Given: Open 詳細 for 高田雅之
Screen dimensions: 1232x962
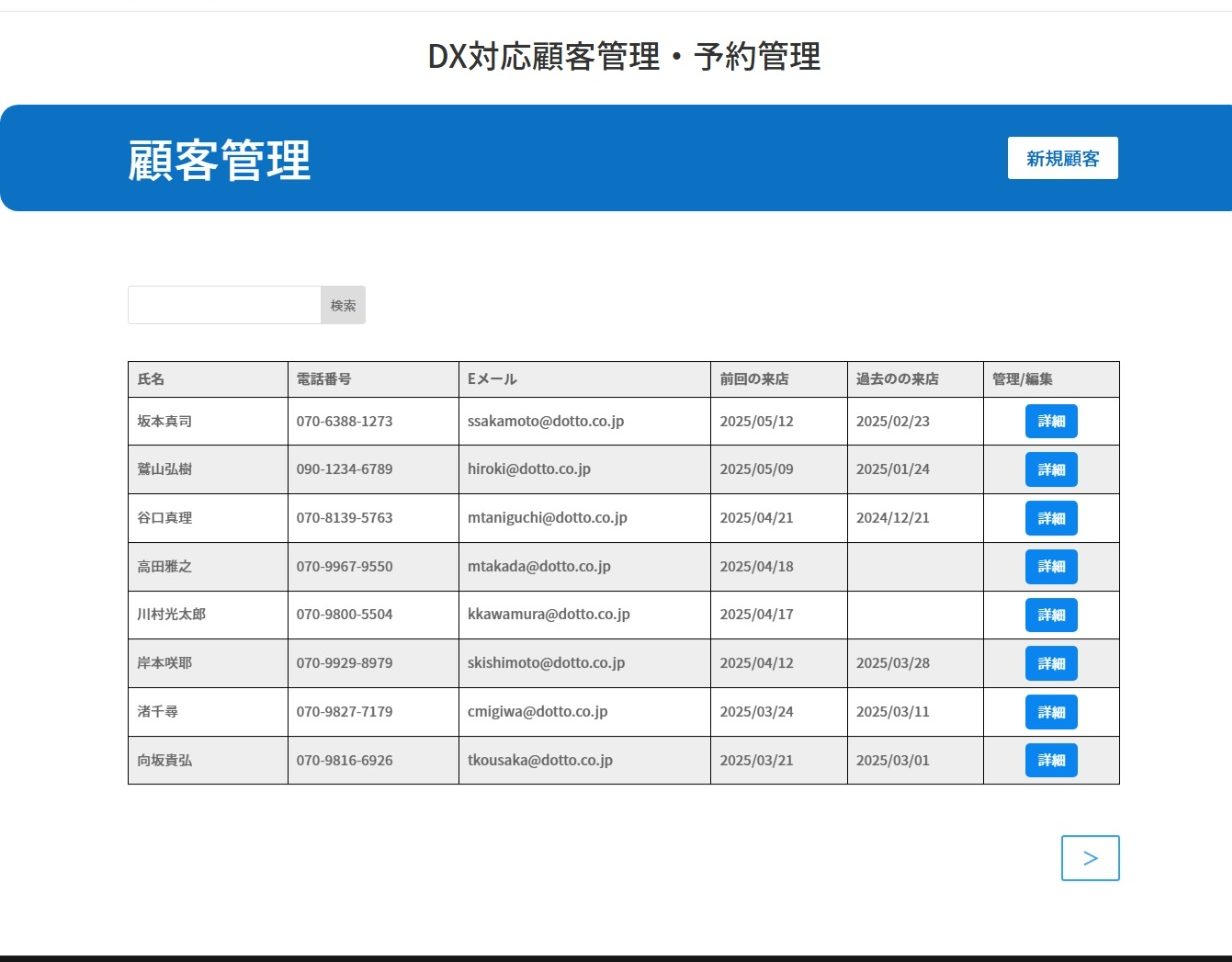Looking at the screenshot, I should coord(1051,566).
